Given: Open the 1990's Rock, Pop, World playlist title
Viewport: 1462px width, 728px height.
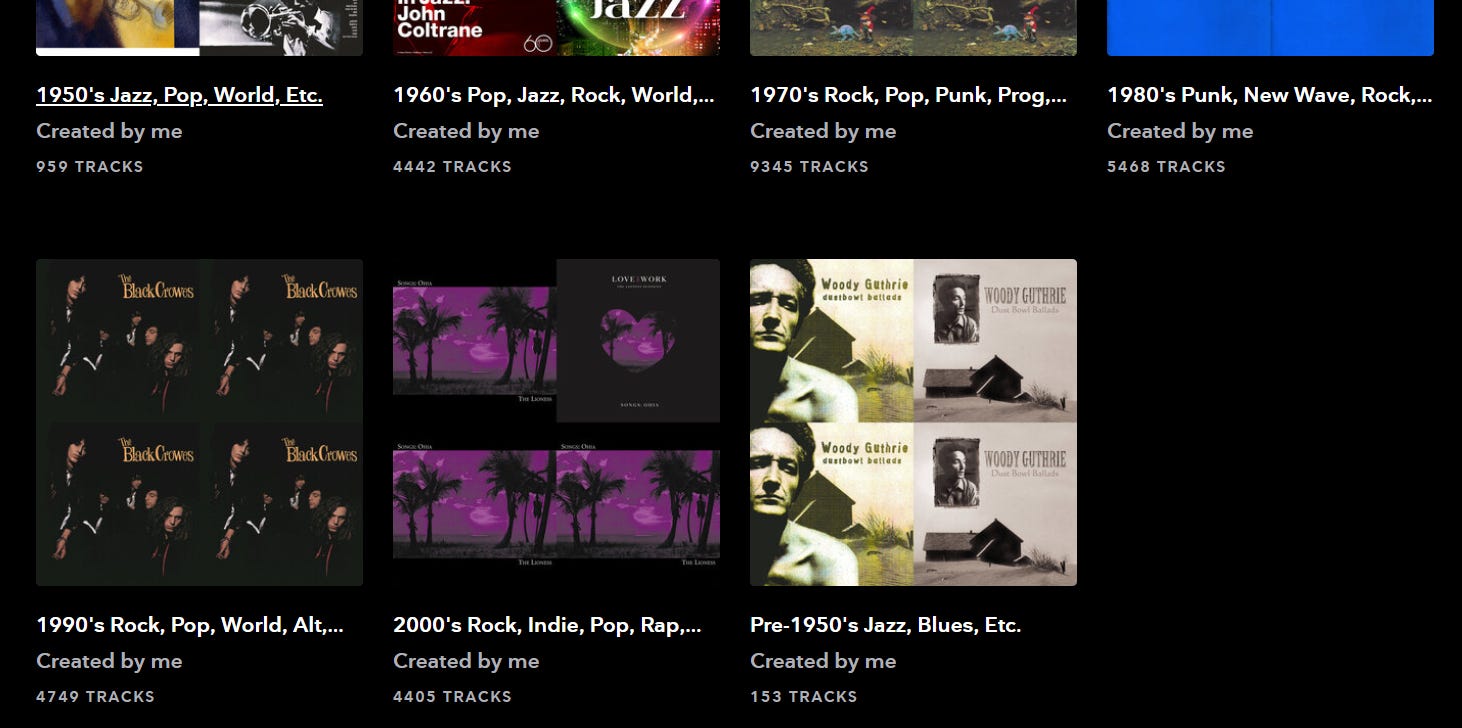Looking at the screenshot, I should pyautogui.click(x=190, y=625).
